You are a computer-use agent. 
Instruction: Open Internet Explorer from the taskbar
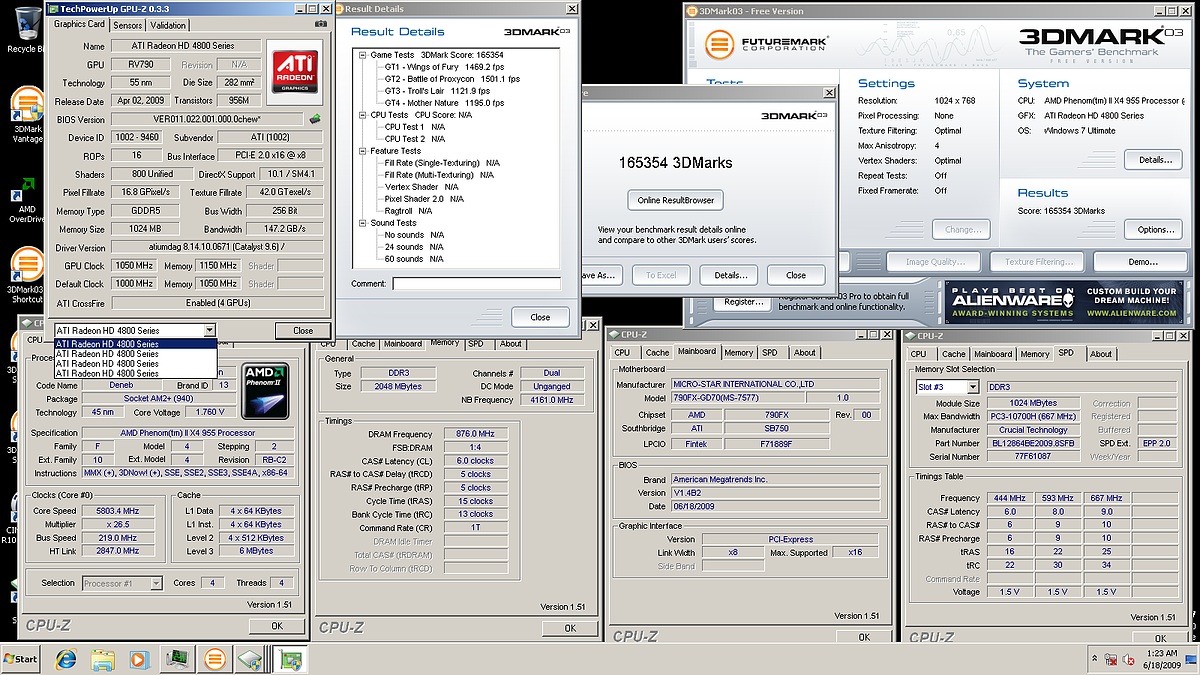click(x=66, y=659)
